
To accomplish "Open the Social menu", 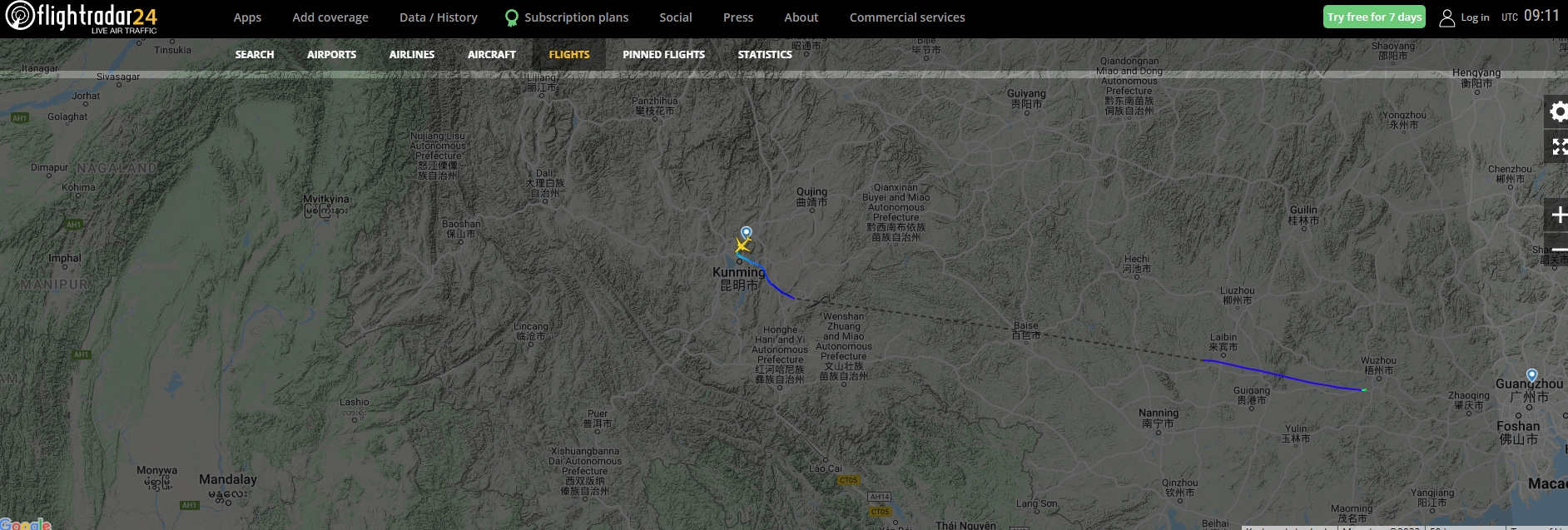I will point(676,17).
